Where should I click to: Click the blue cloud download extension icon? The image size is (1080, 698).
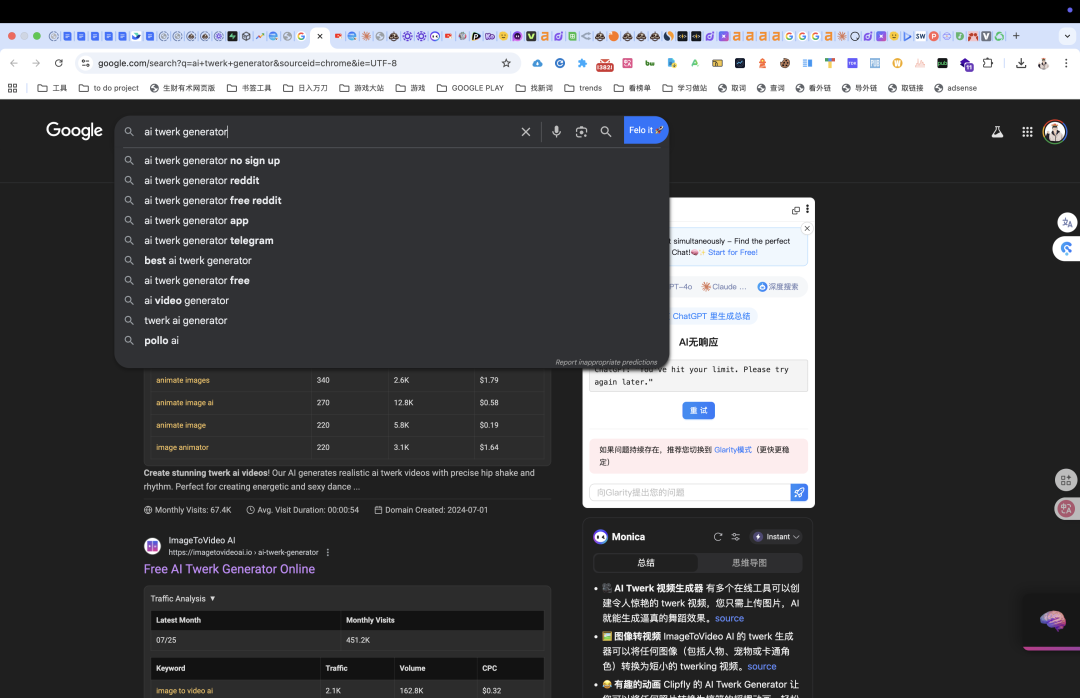pyautogui.click(x=537, y=63)
